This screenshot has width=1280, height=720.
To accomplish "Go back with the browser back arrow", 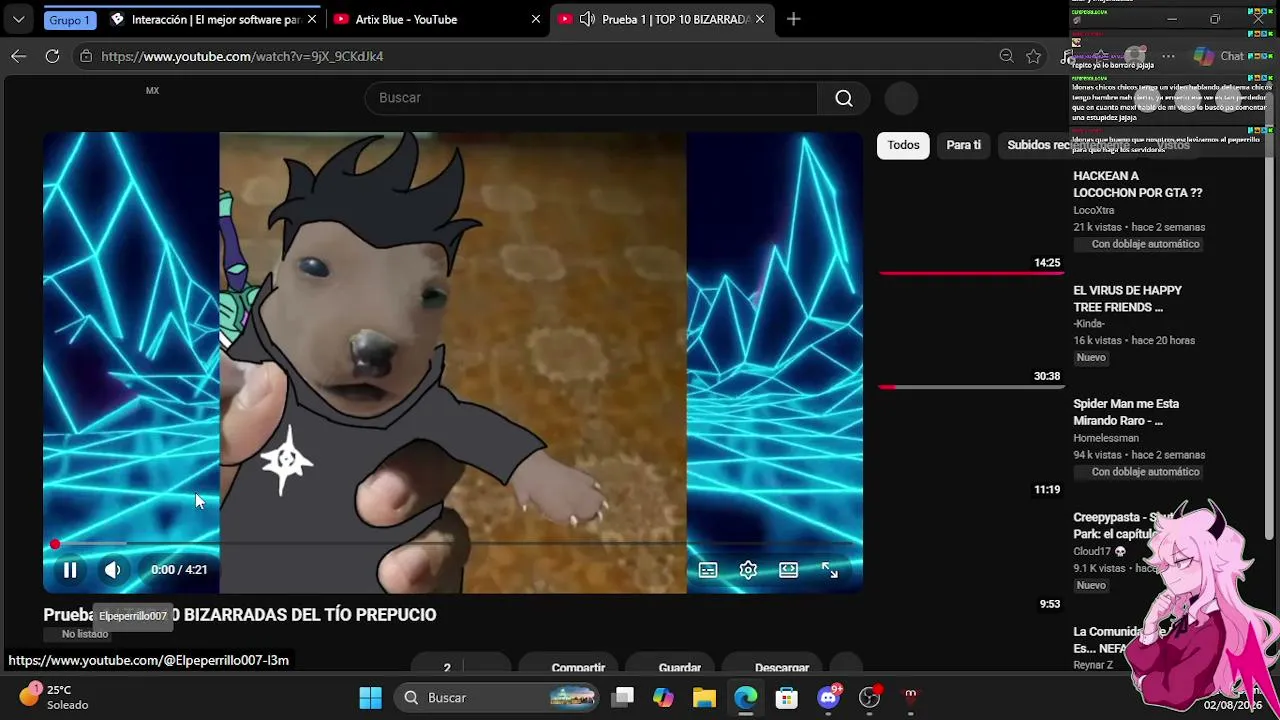I will 19,56.
